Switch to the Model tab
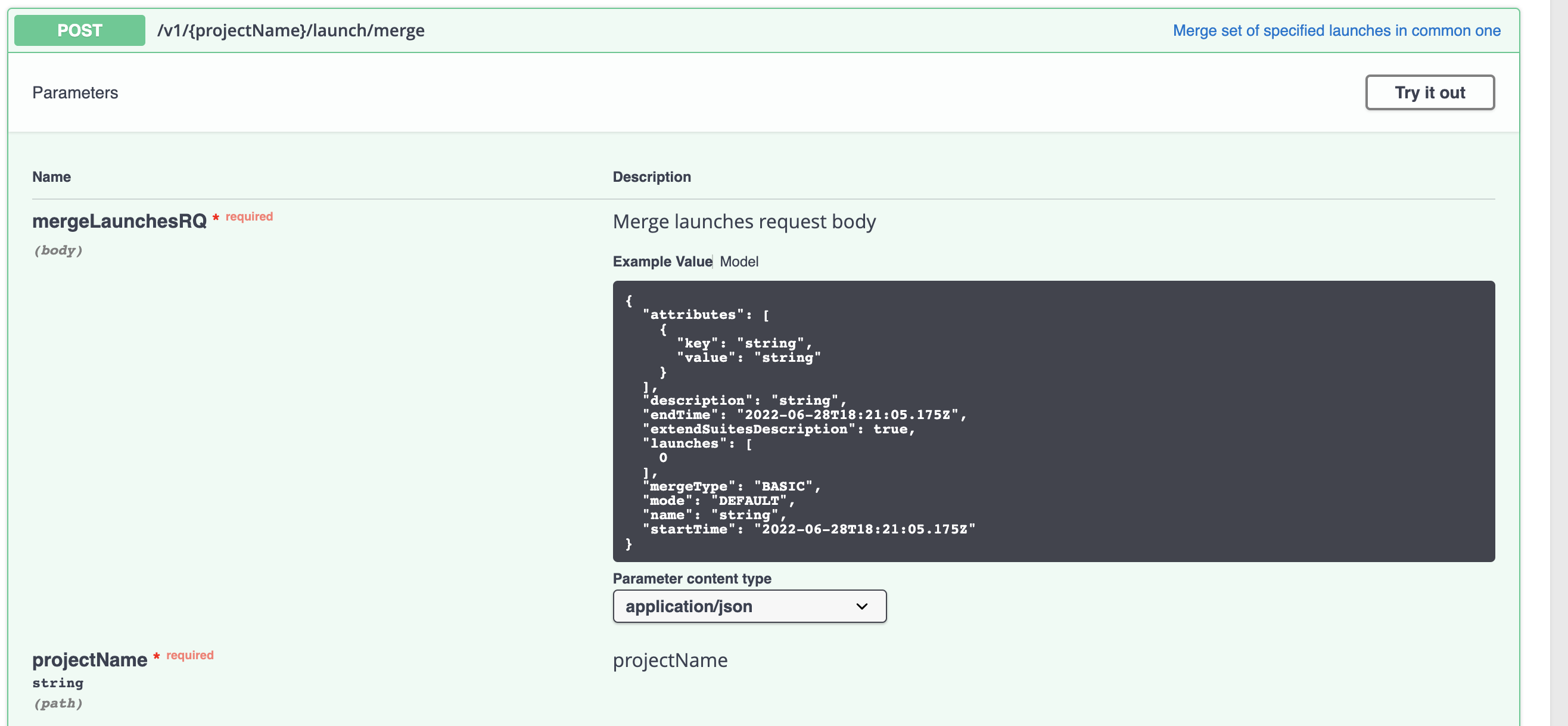This screenshot has width=1568, height=726. tap(738, 261)
